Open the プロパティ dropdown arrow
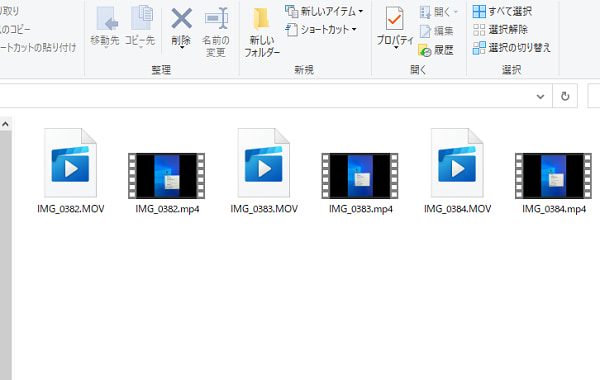The width and height of the screenshot is (600, 380). [396, 47]
